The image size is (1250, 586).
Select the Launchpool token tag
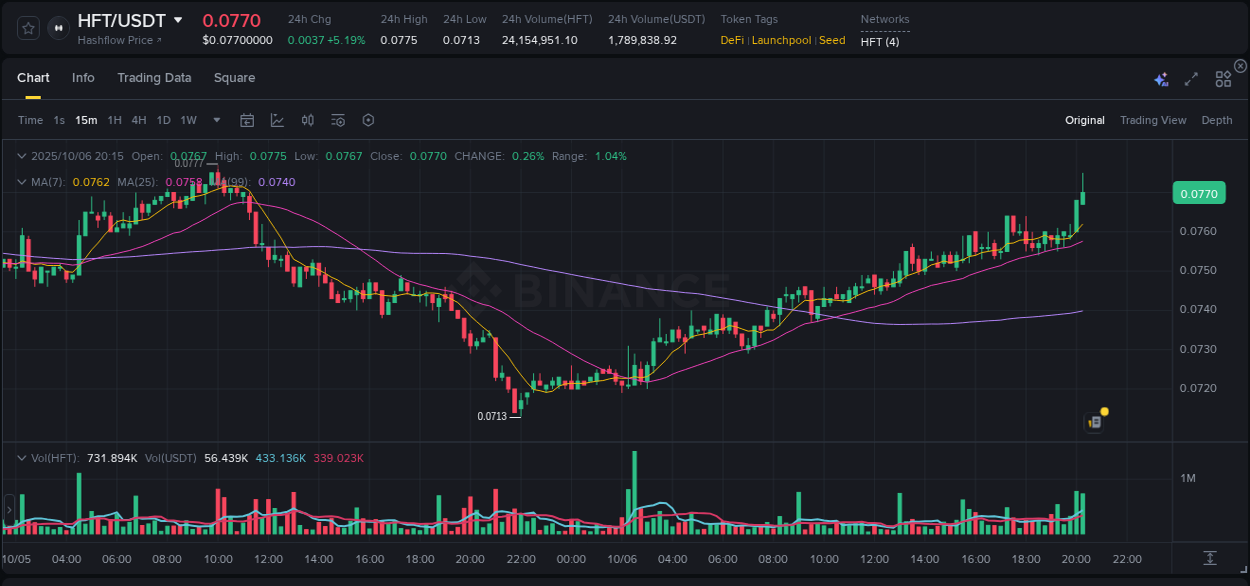click(x=781, y=40)
